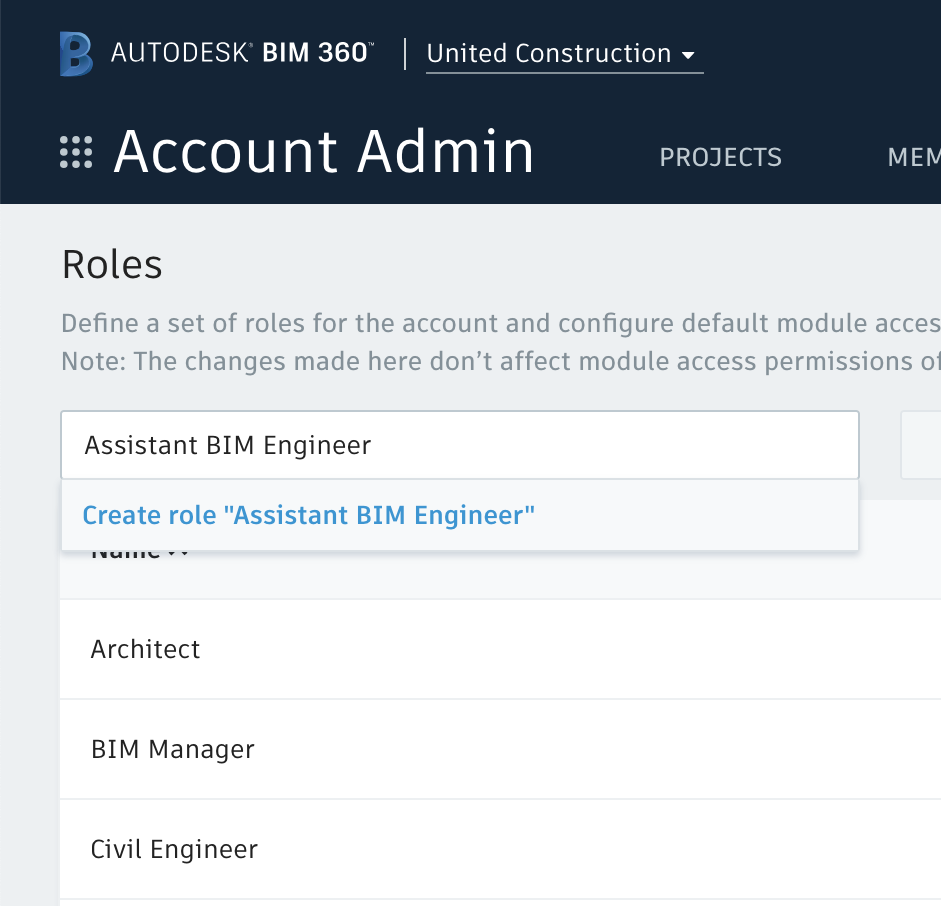Click the Roles page heading

point(111,264)
